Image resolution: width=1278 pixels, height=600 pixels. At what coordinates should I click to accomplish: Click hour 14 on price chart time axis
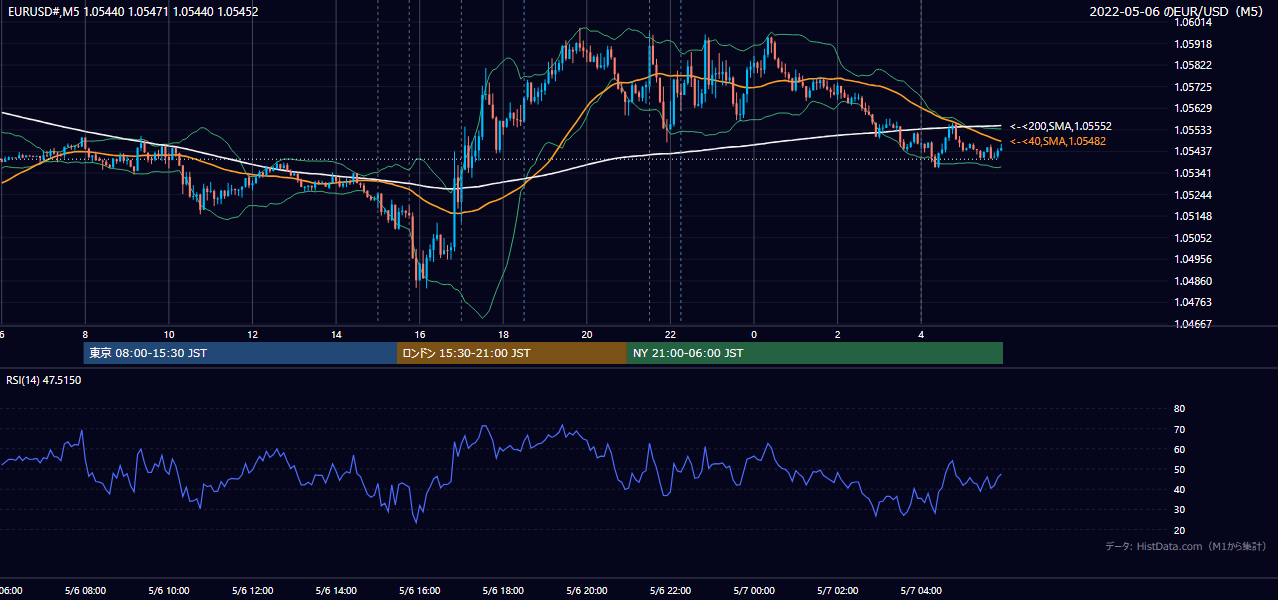click(336, 334)
